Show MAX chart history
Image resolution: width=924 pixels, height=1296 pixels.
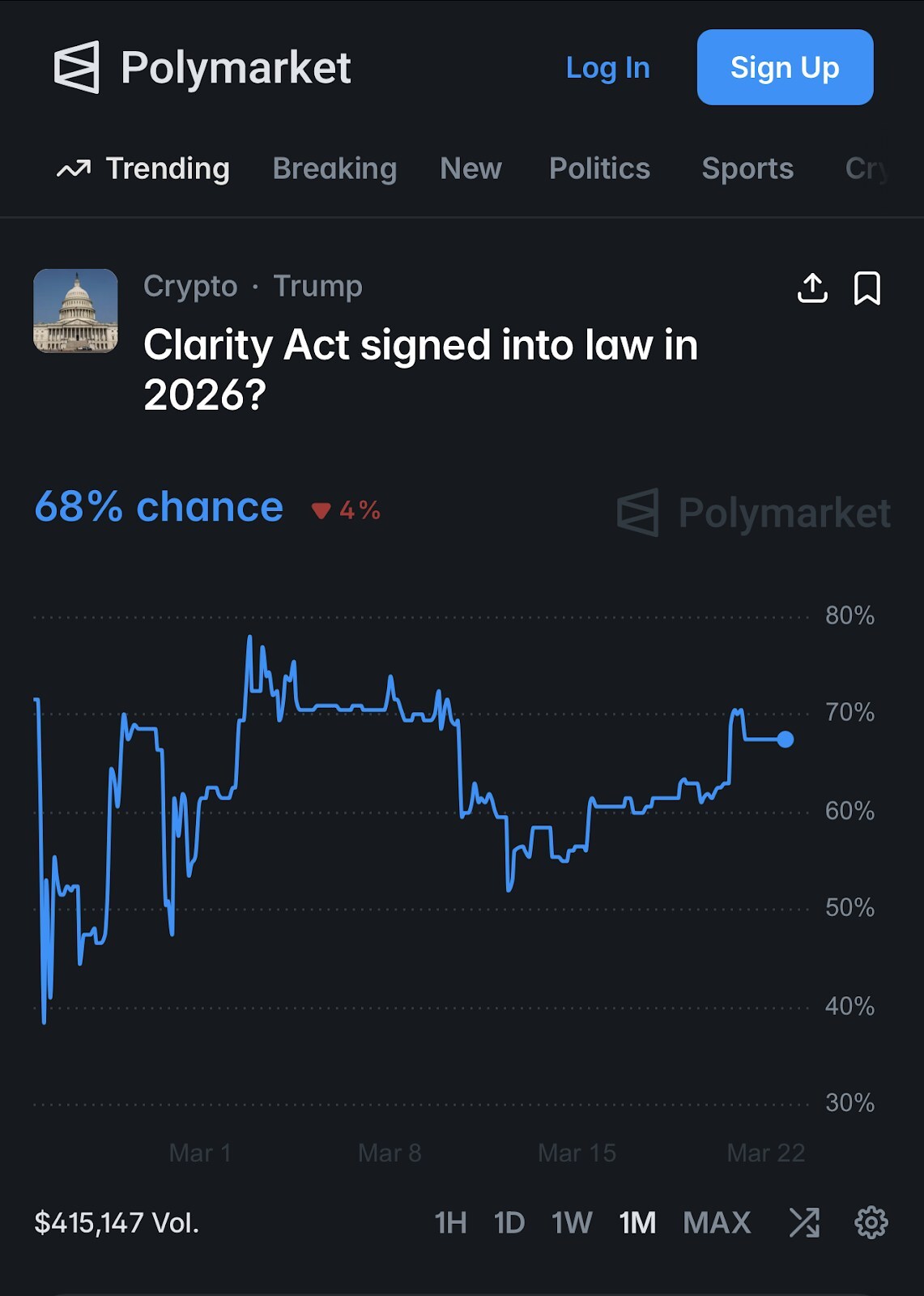tap(717, 1222)
